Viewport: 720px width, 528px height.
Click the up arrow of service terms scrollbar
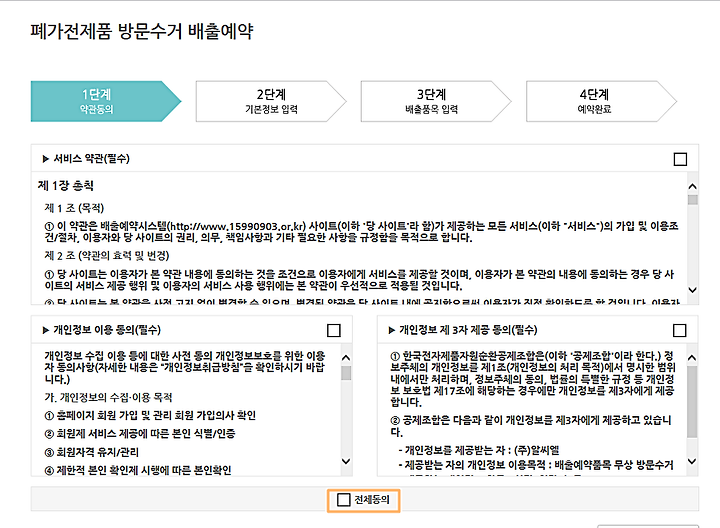692,186
